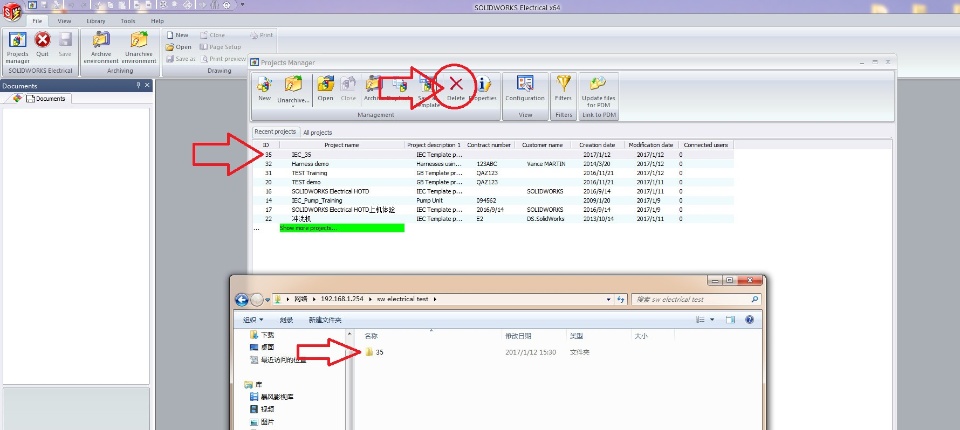Open address bar history dropdown in Explorer
Image resolution: width=960 pixels, height=430 pixels.
tap(609, 300)
